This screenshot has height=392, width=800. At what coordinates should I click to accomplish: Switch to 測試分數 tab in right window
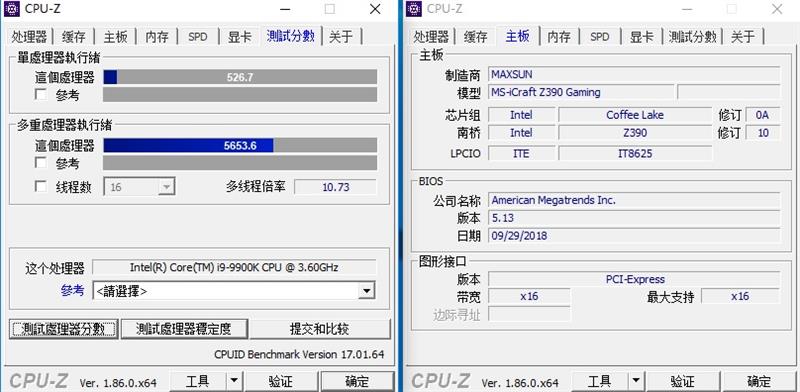tap(692, 37)
